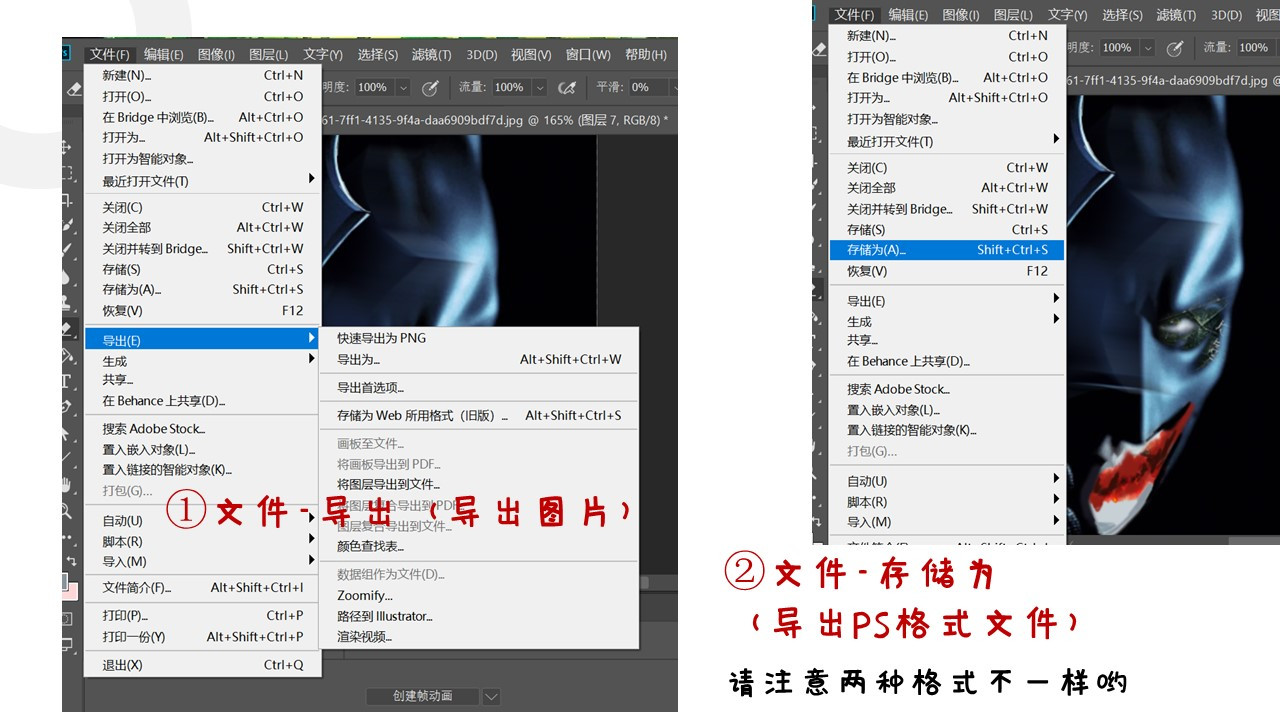Choose 快速导出为 PNG in export submenu

tap(381, 338)
